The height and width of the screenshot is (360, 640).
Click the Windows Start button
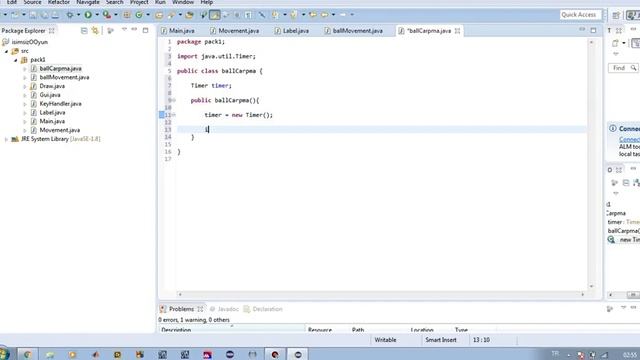coord(4,354)
